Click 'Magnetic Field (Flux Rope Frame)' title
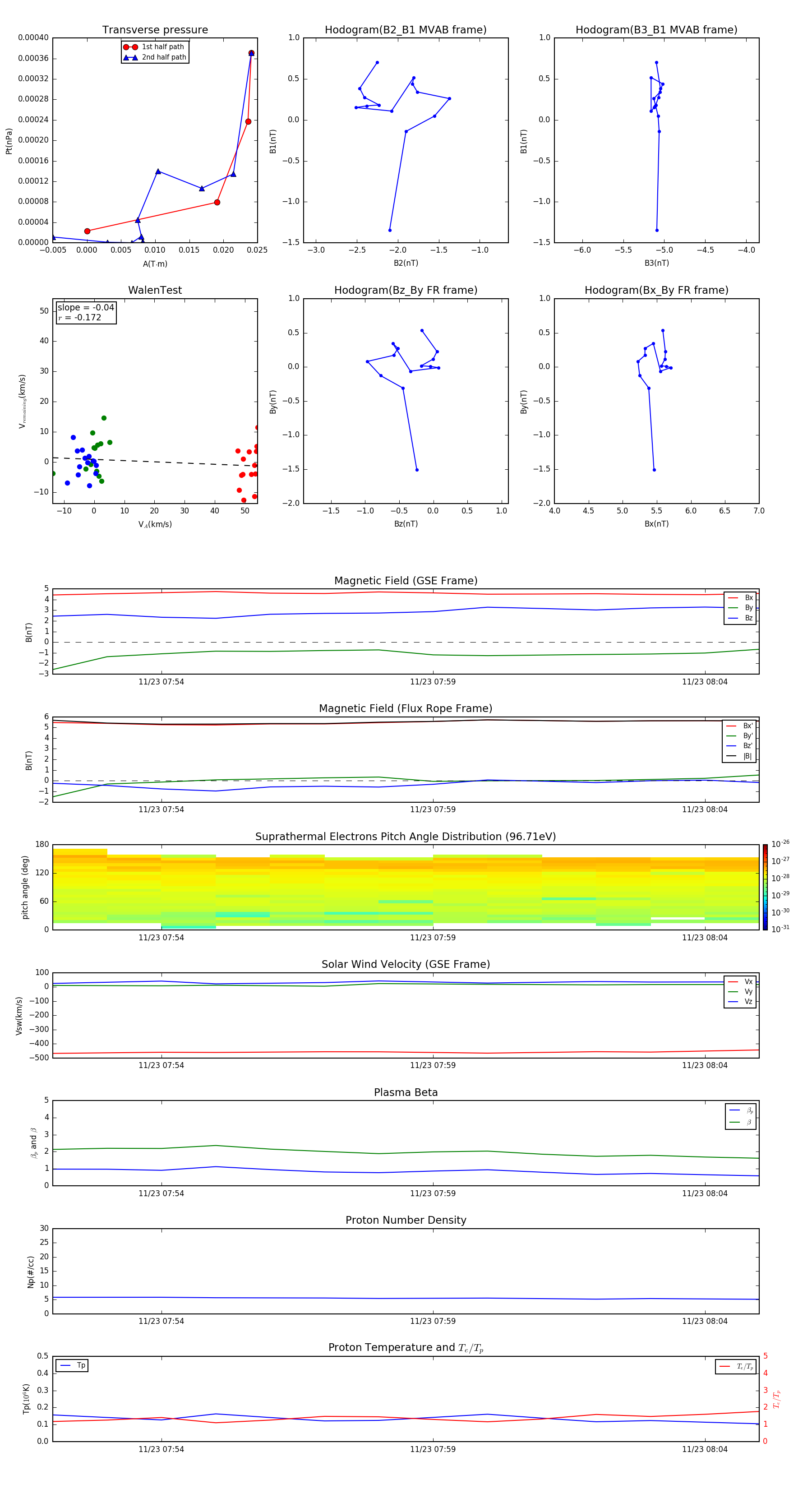This screenshot has height=1489, width=812. pyautogui.click(x=406, y=709)
